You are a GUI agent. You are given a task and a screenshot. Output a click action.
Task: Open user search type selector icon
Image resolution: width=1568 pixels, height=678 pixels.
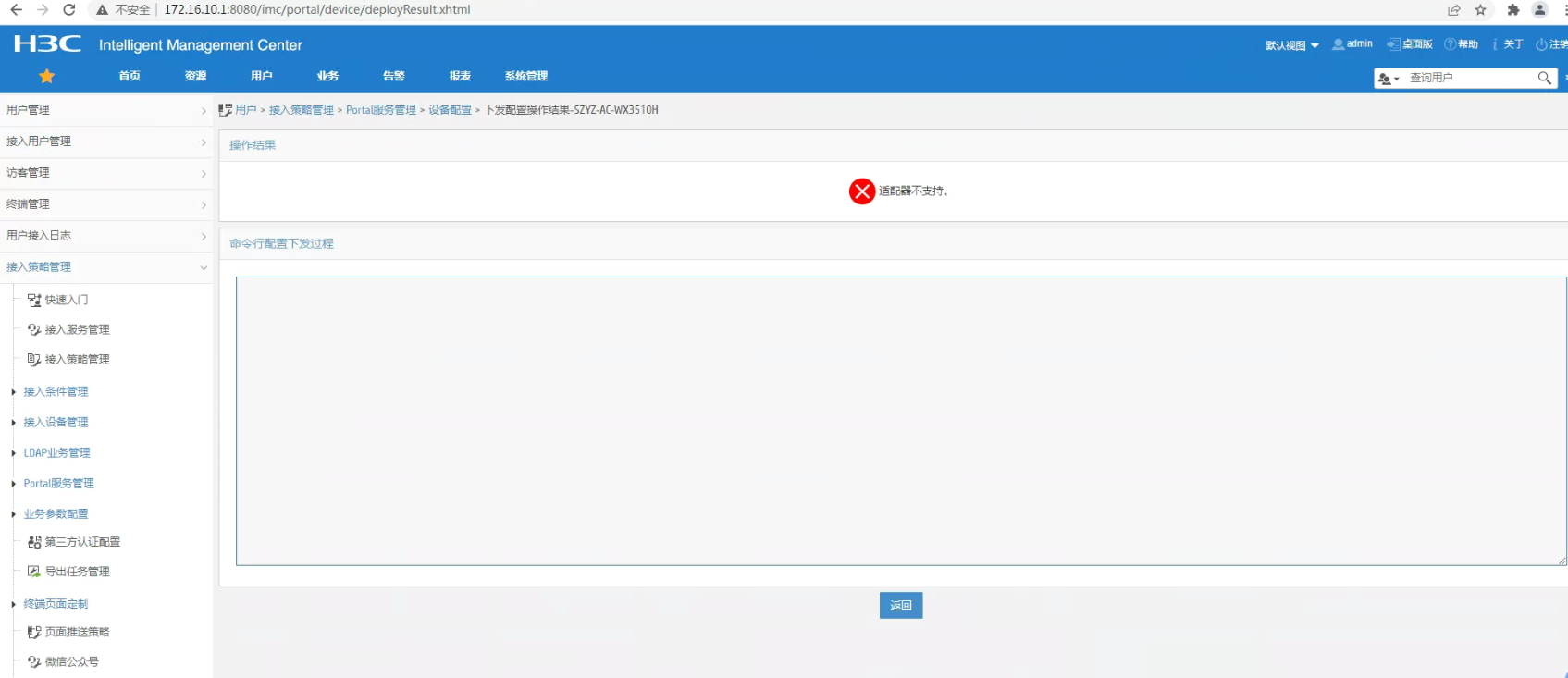click(x=1389, y=79)
